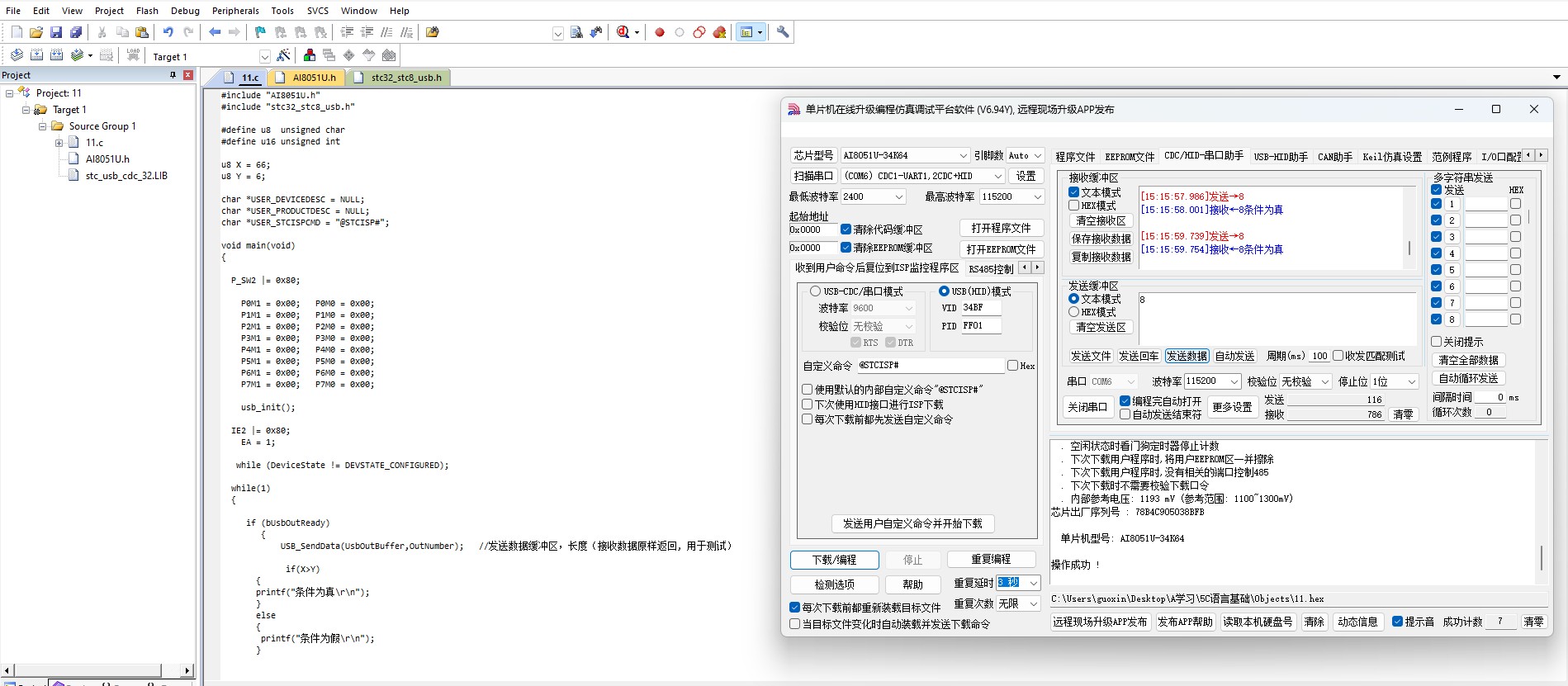Toggle 编程完自动打开 checkbox
Image resolution: width=1568 pixels, height=686 pixels.
click(1125, 401)
